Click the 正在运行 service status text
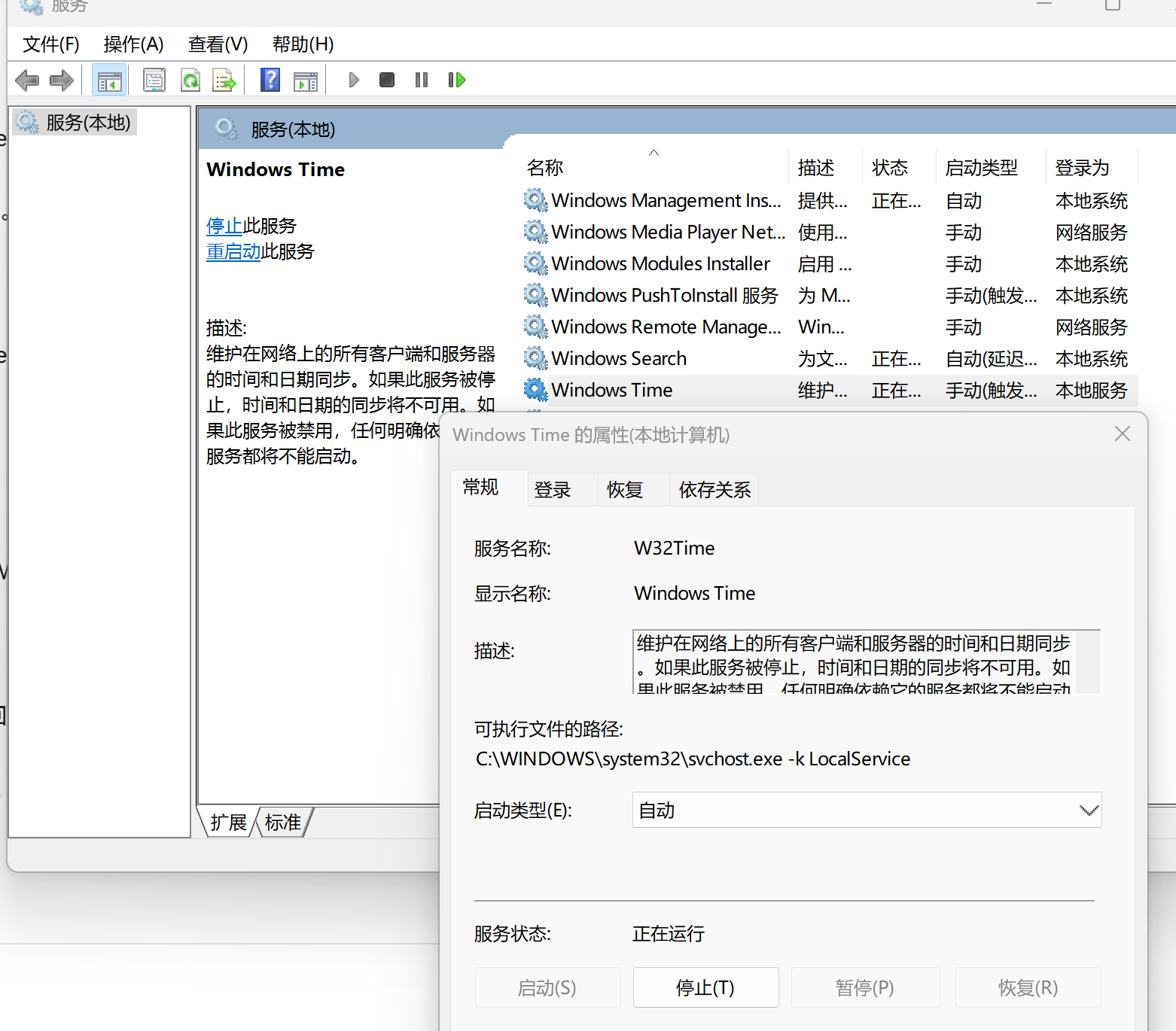1176x1031 pixels. coord(669,934)
